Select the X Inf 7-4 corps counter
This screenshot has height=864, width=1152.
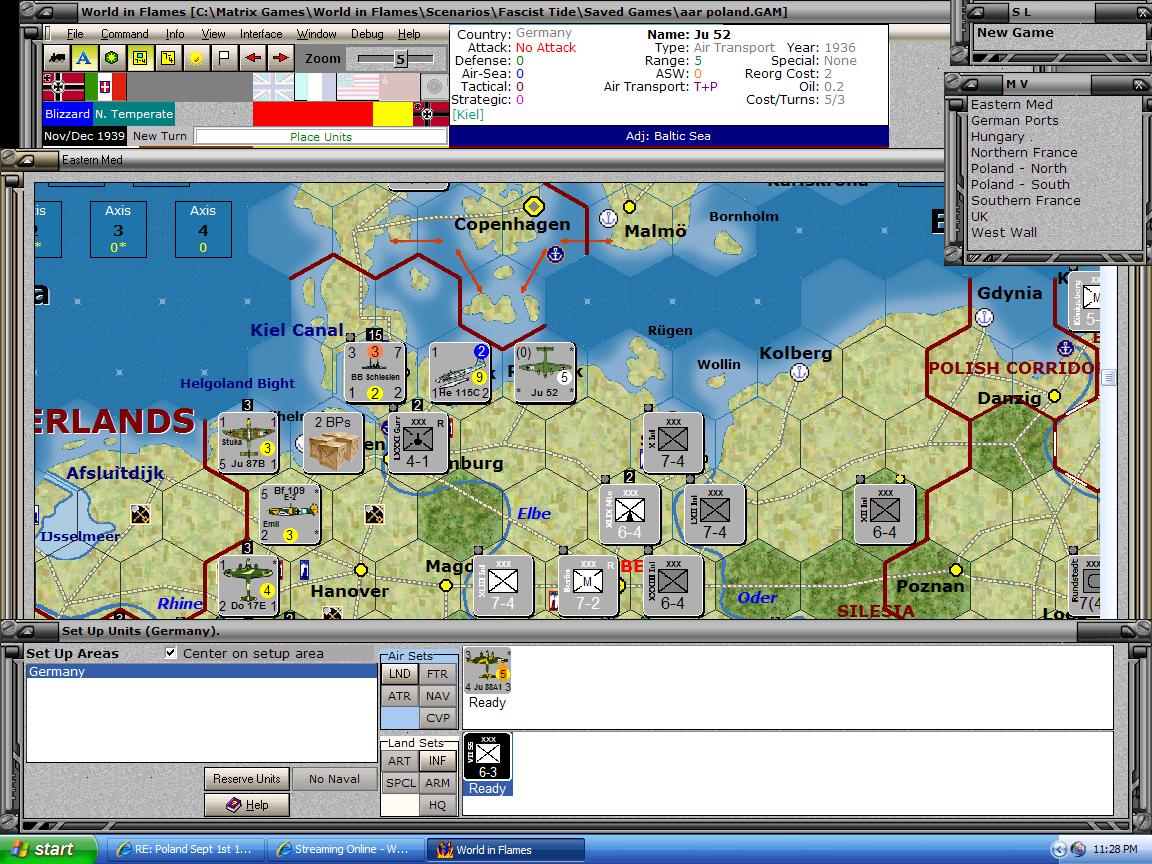pos(673,443)
